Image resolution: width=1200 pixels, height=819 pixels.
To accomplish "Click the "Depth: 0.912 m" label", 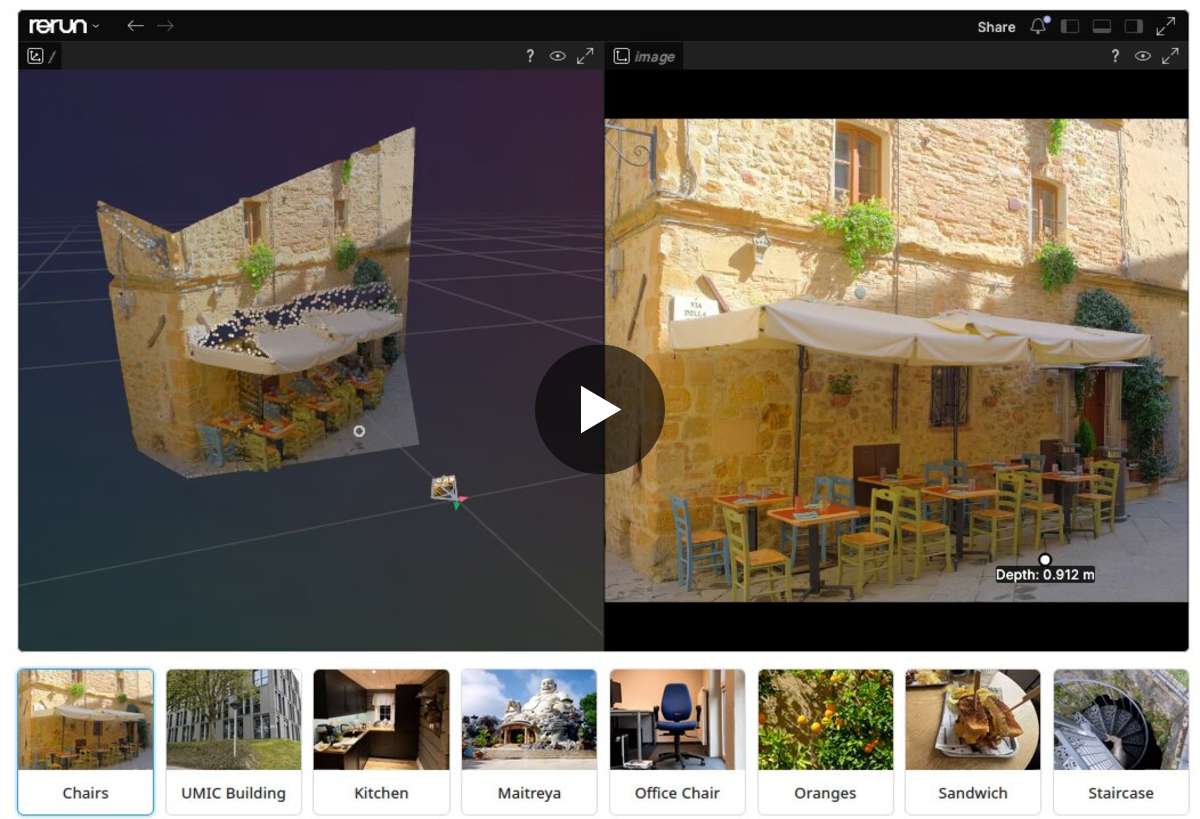I will (1045, 575).
